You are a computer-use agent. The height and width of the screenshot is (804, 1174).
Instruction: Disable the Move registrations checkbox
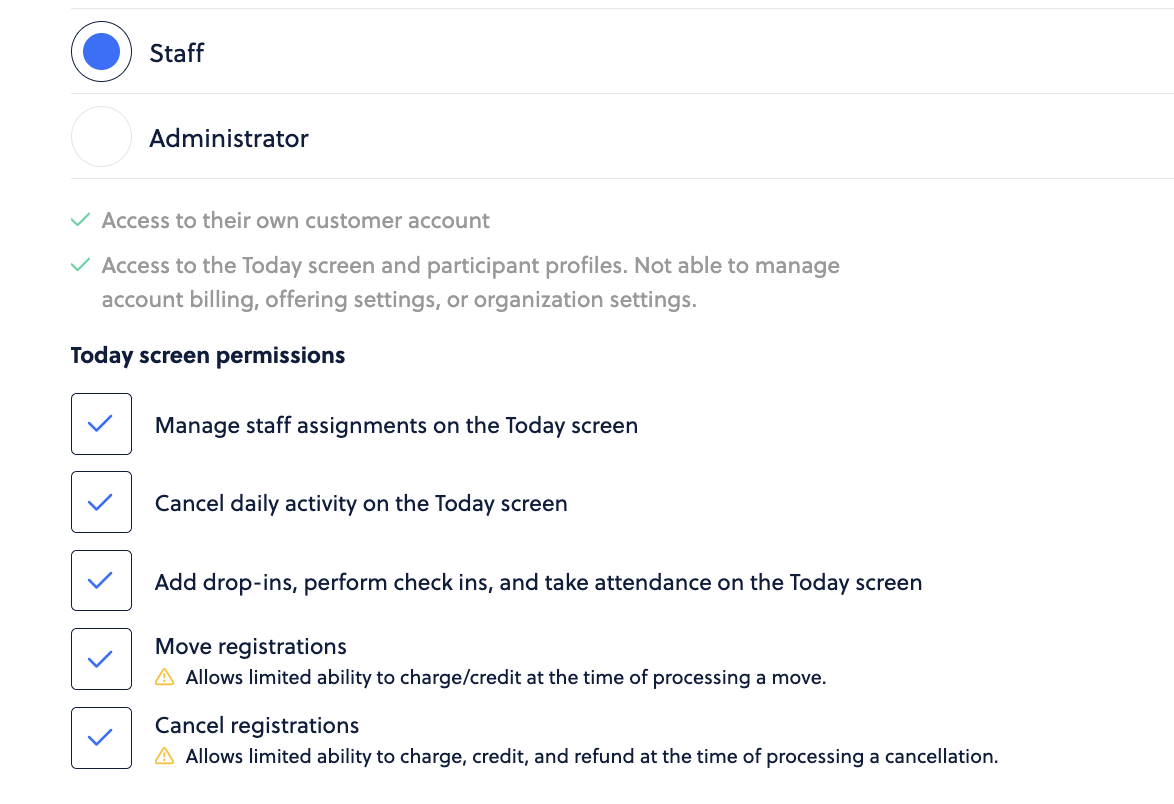coord(102,659)
